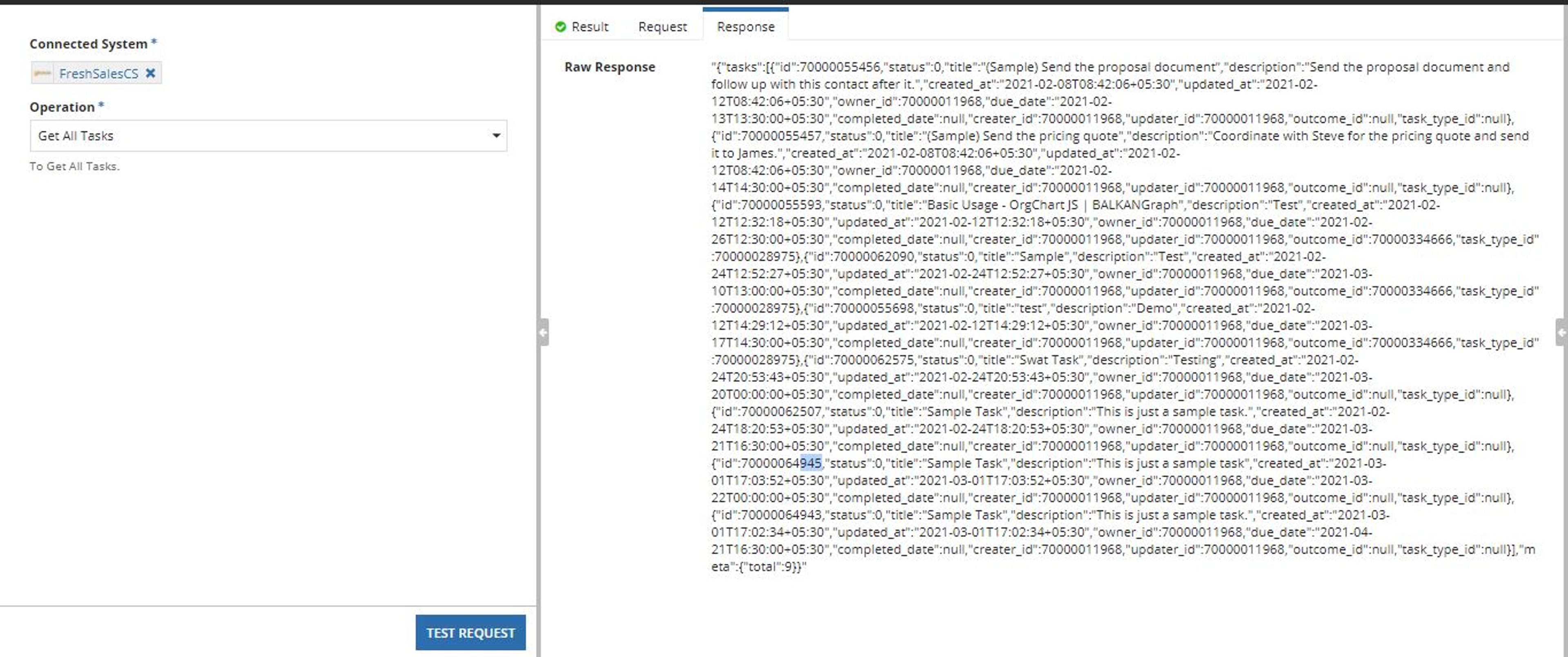Open the Operation dropdown arrow
This screenshot has width=1568, height=657.
coord(496,135)
